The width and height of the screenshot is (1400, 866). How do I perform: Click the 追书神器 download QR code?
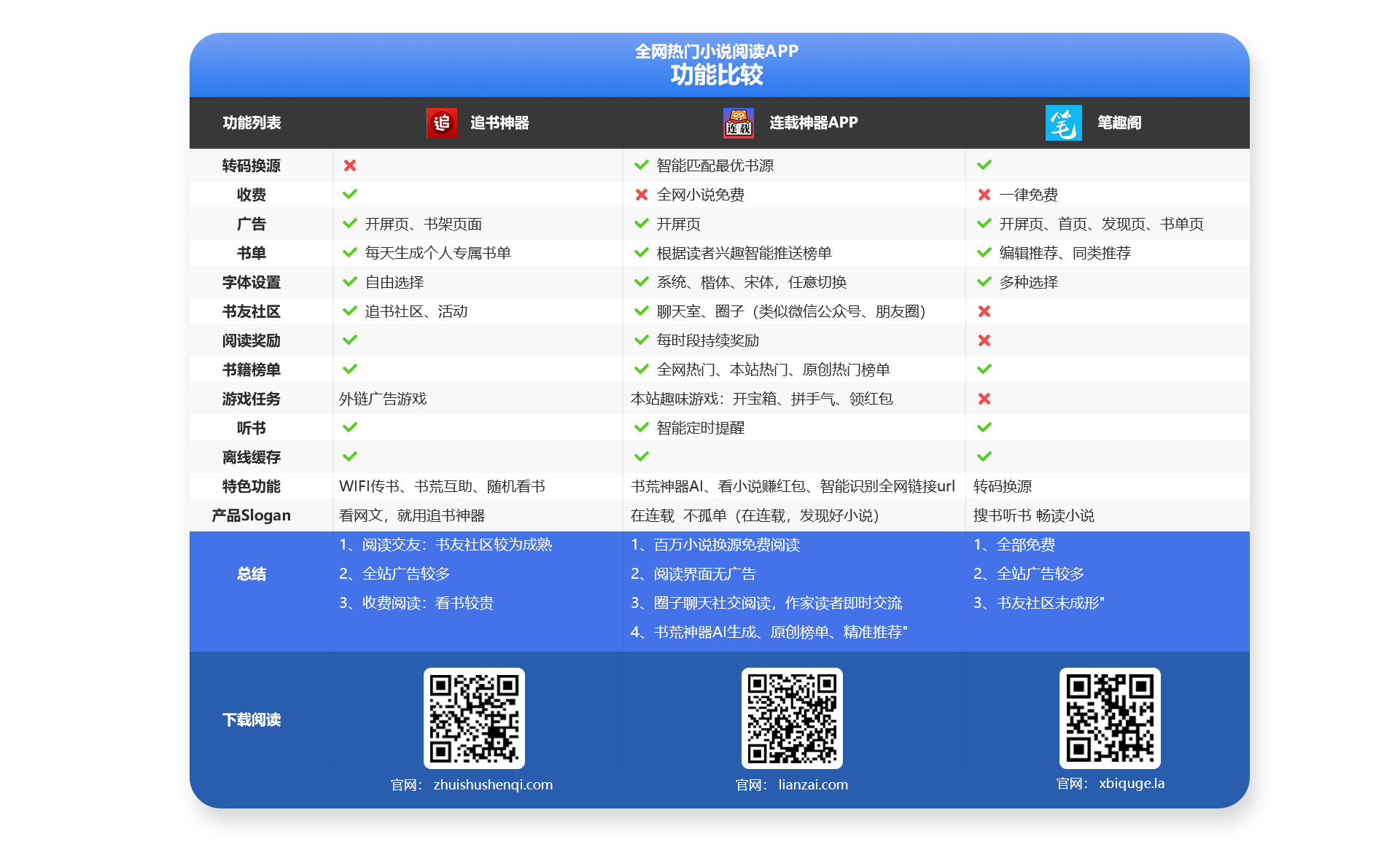[474, 718]
